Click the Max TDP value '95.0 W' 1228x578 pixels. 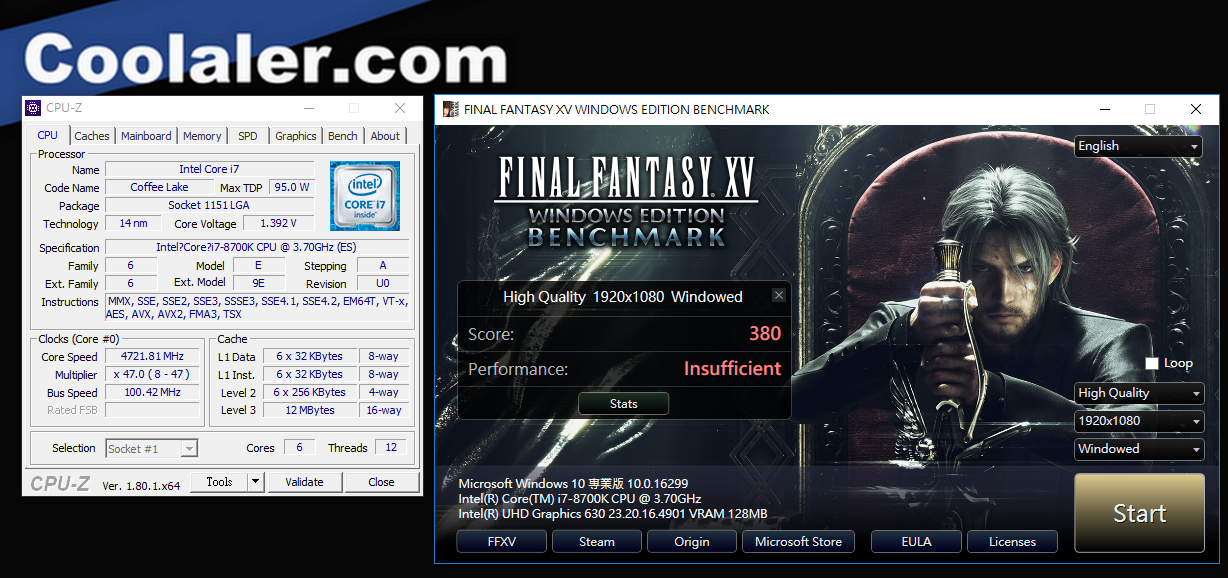click(292, 187)
